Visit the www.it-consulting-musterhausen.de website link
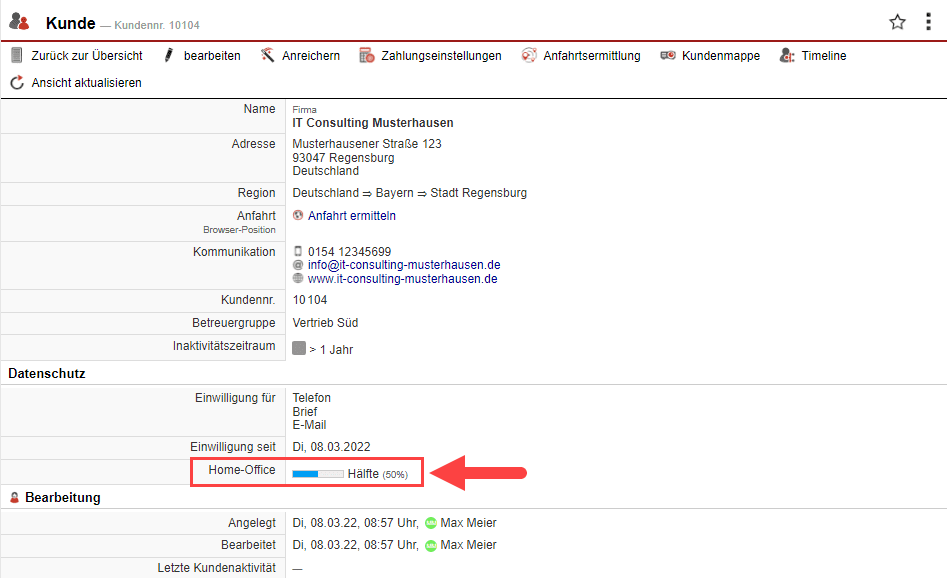947x578 pixels. click(402, 279)
